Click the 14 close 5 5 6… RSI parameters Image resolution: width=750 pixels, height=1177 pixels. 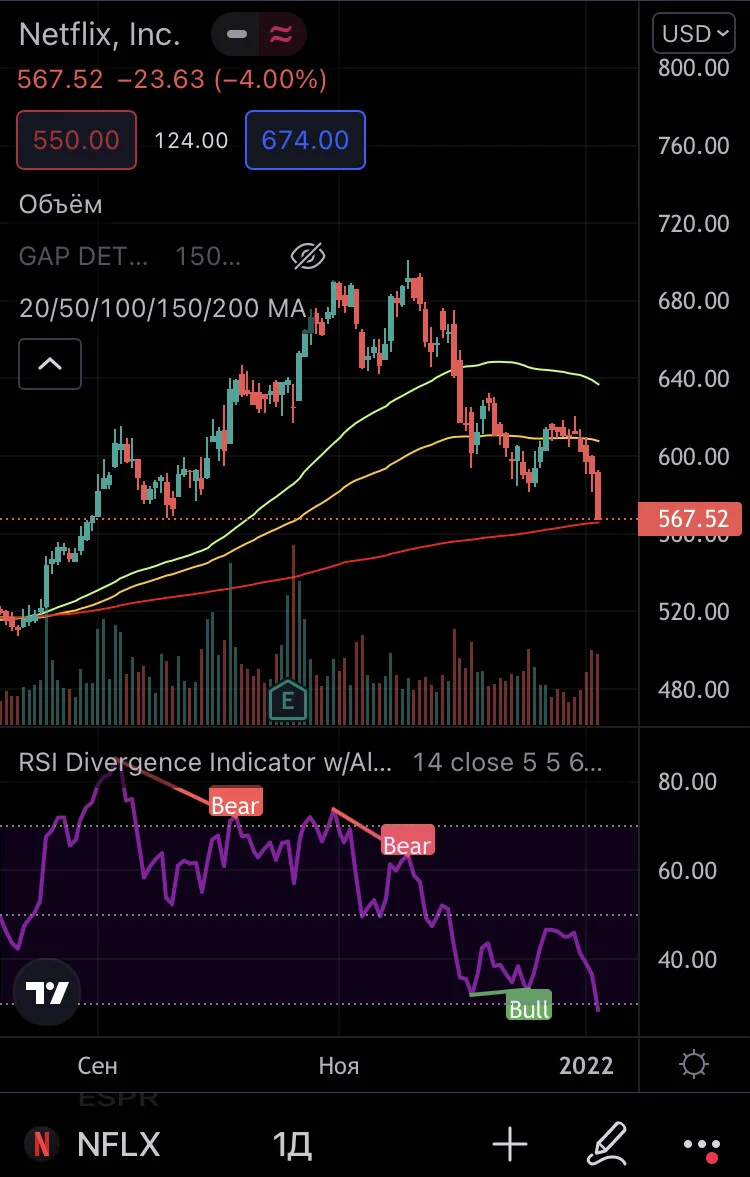[508, 762]
